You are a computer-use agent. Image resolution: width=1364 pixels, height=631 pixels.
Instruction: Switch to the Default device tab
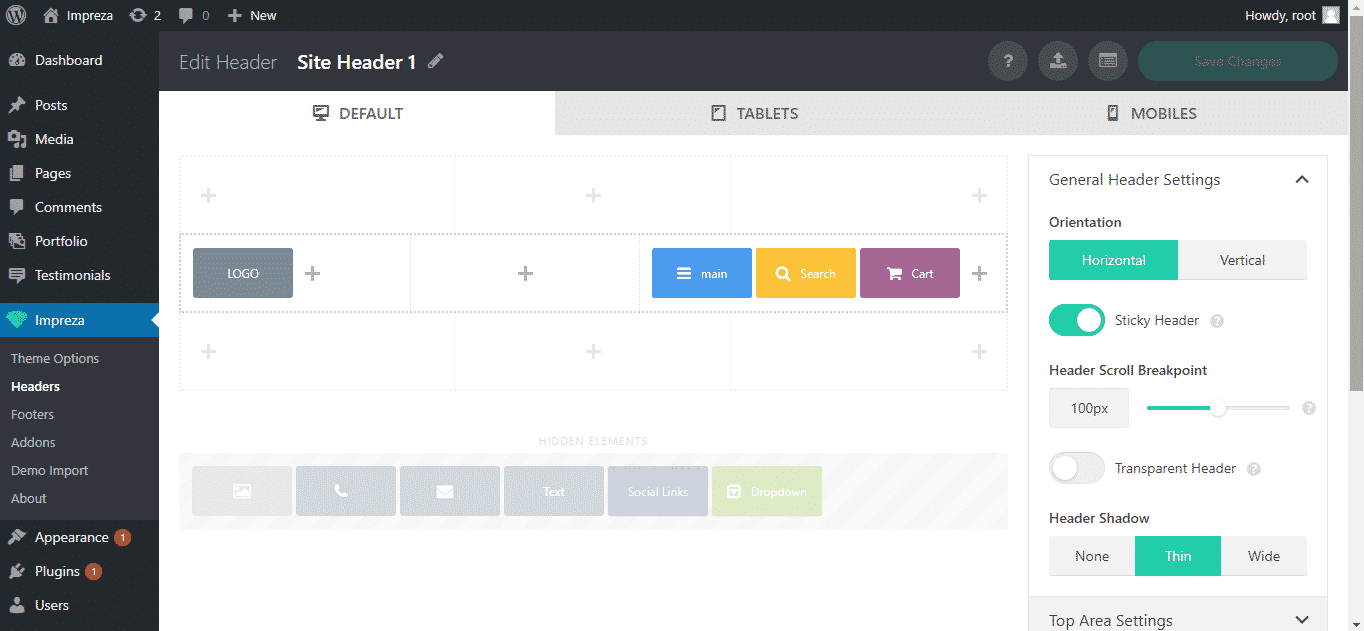coord(357,113)
